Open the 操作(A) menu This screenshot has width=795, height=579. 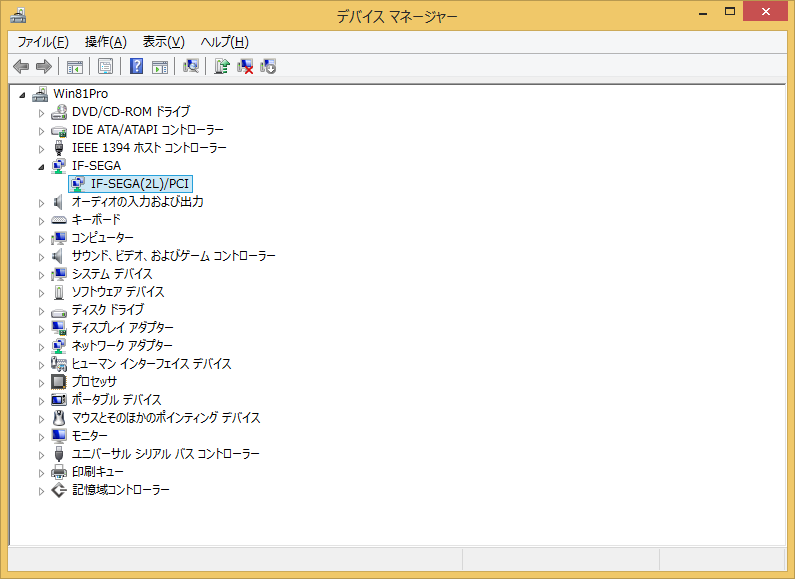105,41
